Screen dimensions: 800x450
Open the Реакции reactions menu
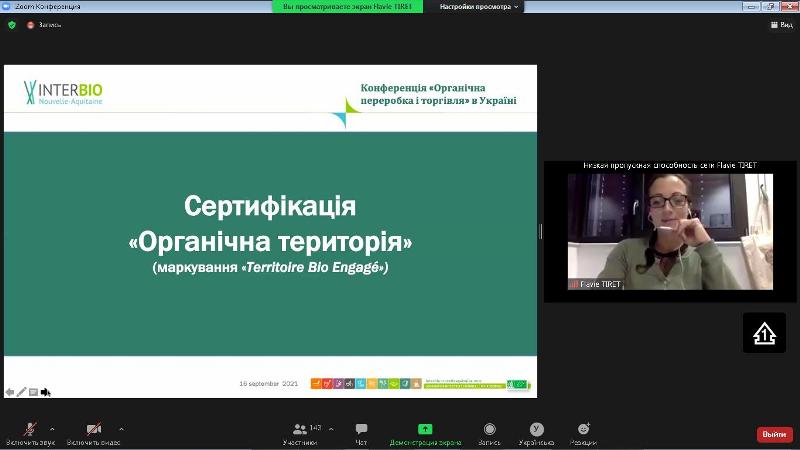(x=583, y=430)
